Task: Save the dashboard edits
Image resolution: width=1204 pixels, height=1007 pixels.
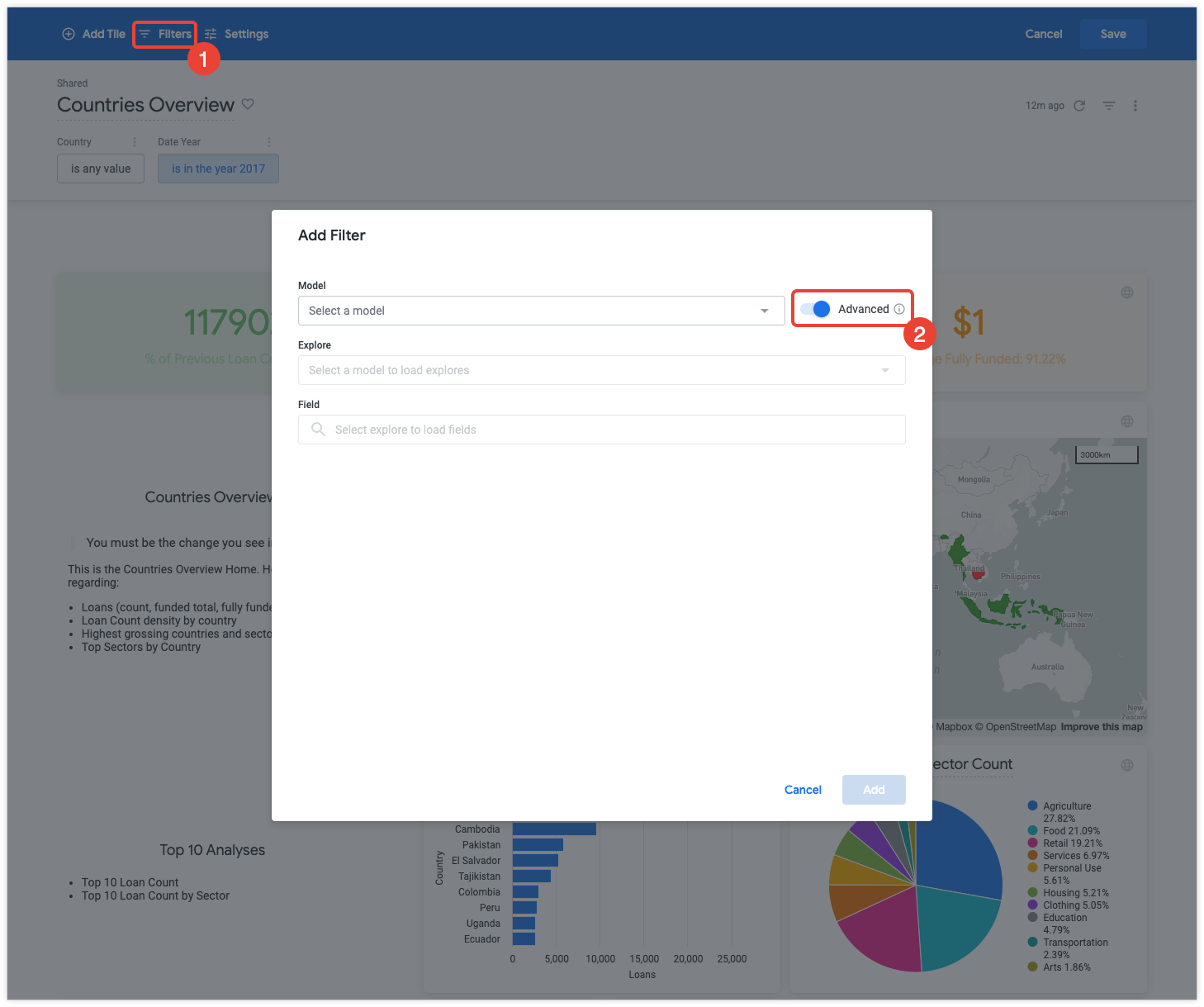Action: point(1113,34)
